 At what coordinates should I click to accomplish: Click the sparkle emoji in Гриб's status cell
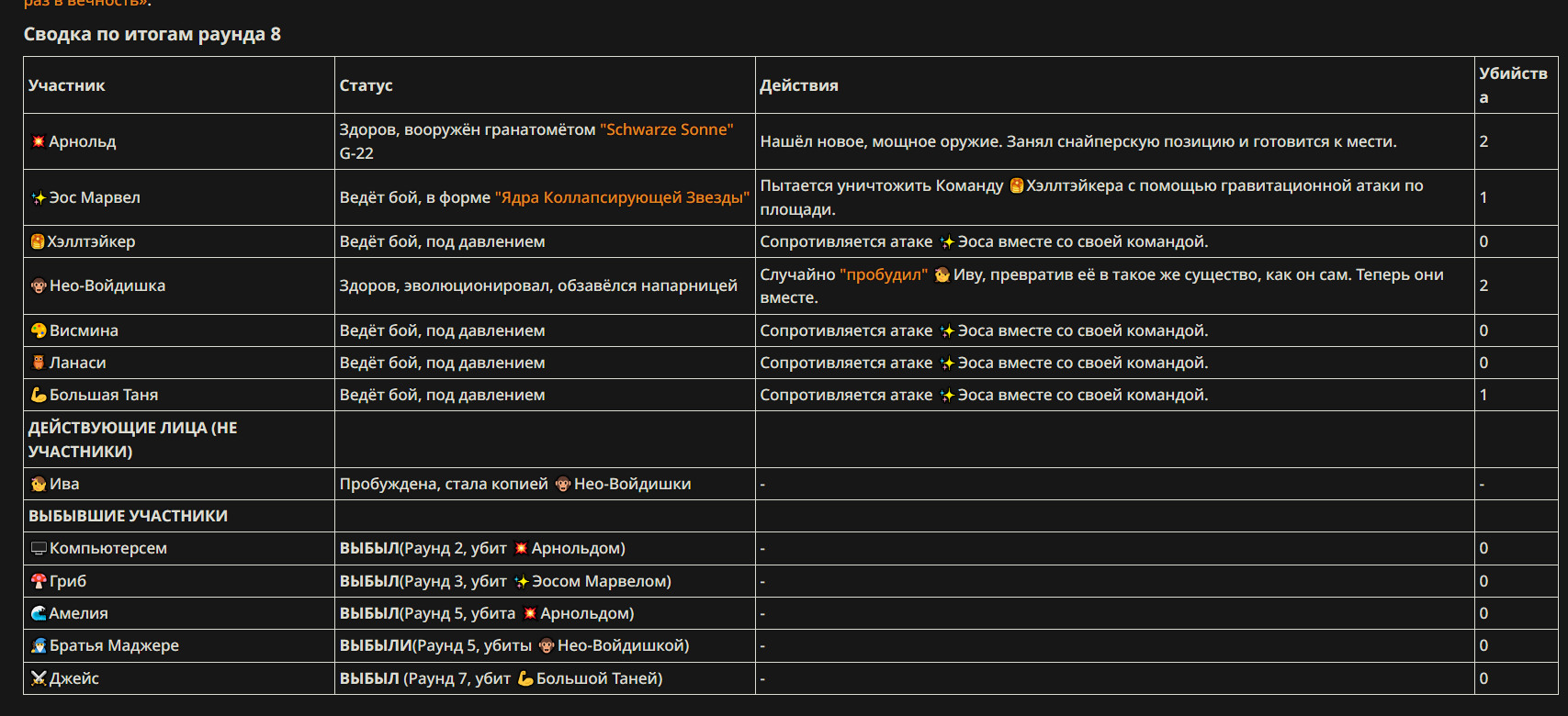pos(522,581)
